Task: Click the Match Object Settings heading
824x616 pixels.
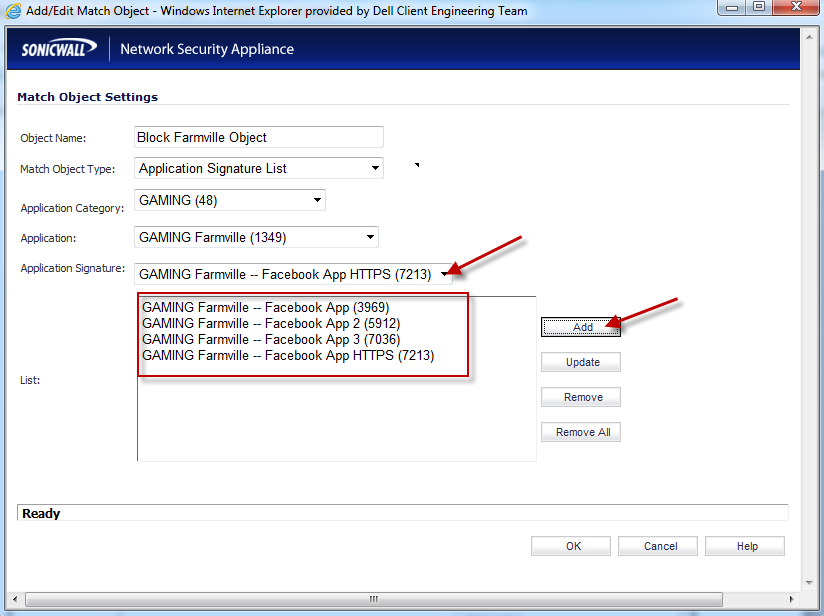Action: tap(87, 97)
